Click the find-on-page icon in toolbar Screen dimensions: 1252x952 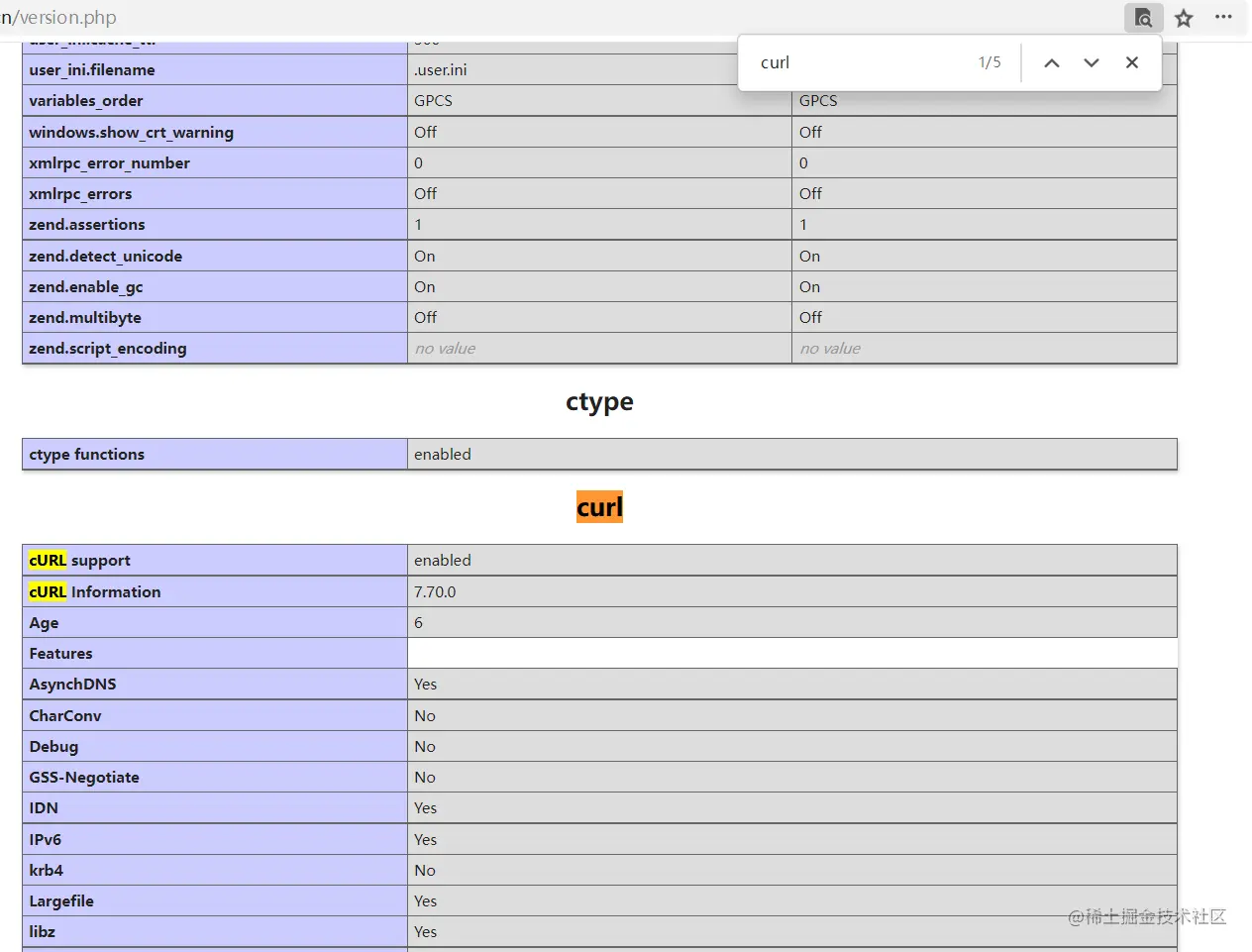click(1143, 18)
